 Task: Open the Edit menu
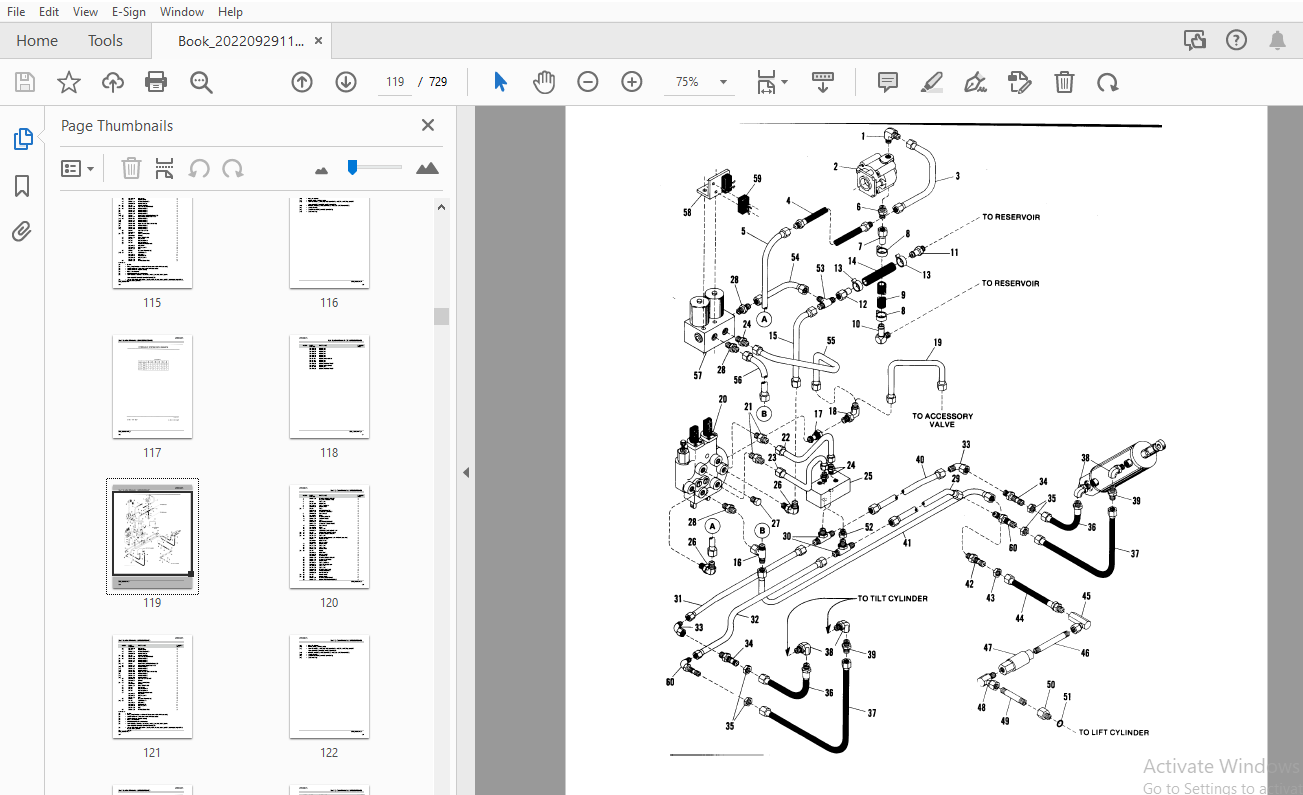pyautogui.click(x=48, y=11)
